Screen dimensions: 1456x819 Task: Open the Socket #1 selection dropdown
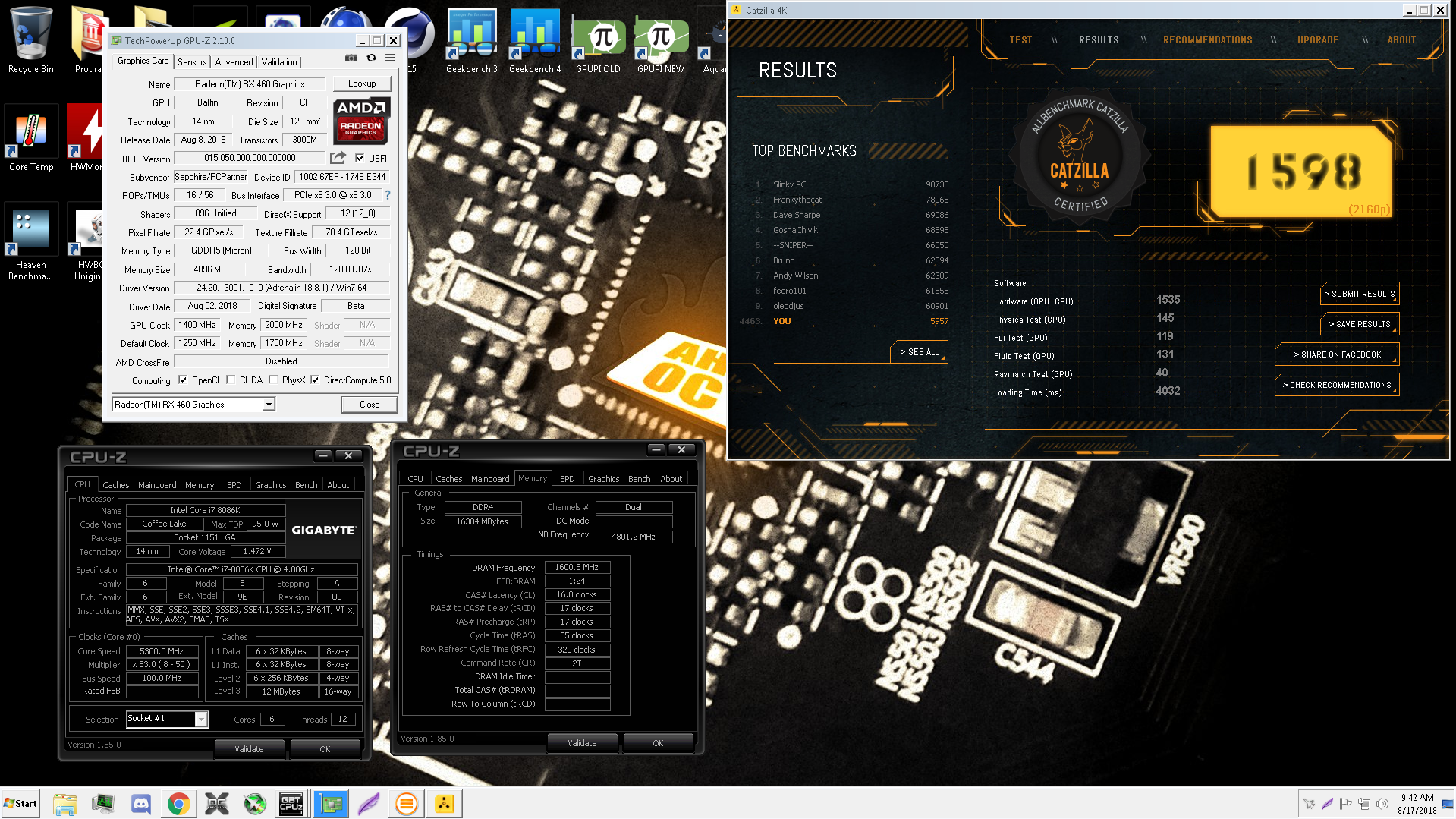click(x=201, y=719)
